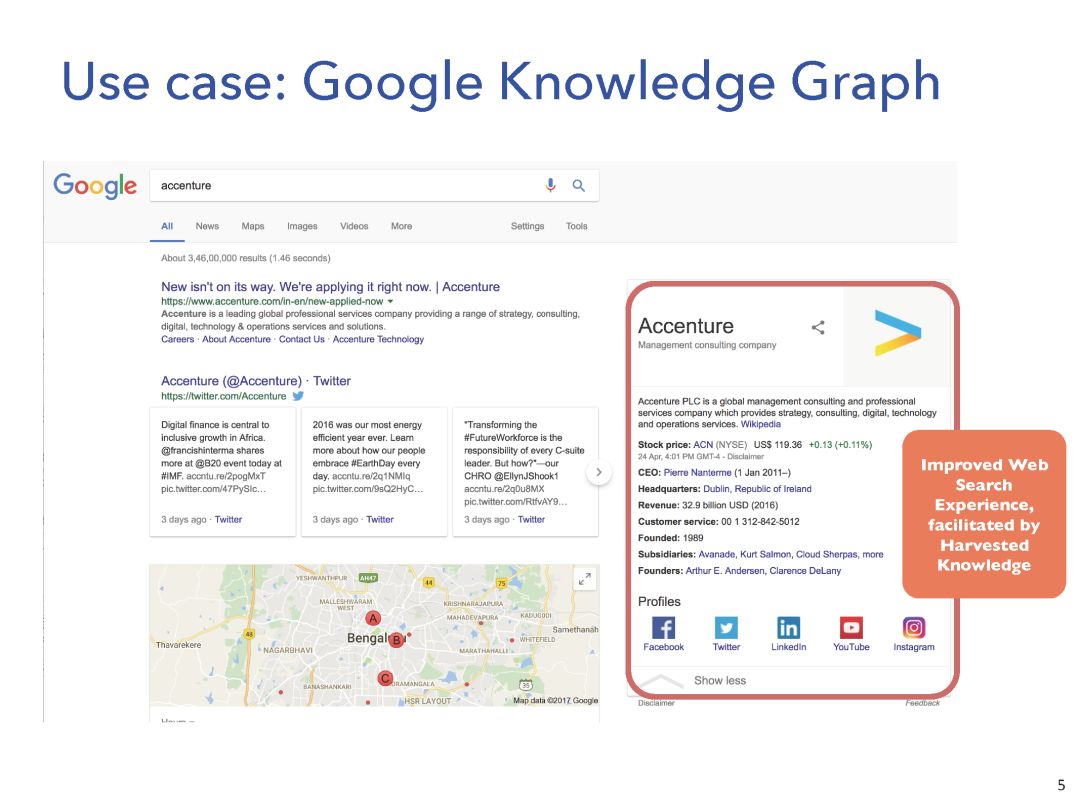Click the Disclaimer link below the panel

coord(656,703)
